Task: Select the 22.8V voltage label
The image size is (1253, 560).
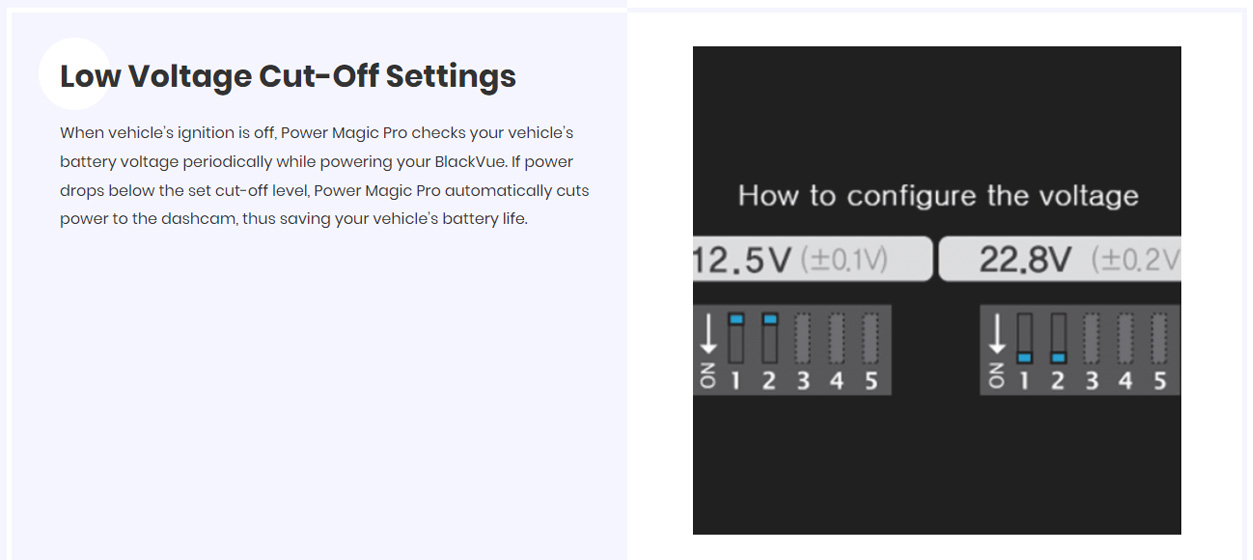Action: pos(1025,260)
